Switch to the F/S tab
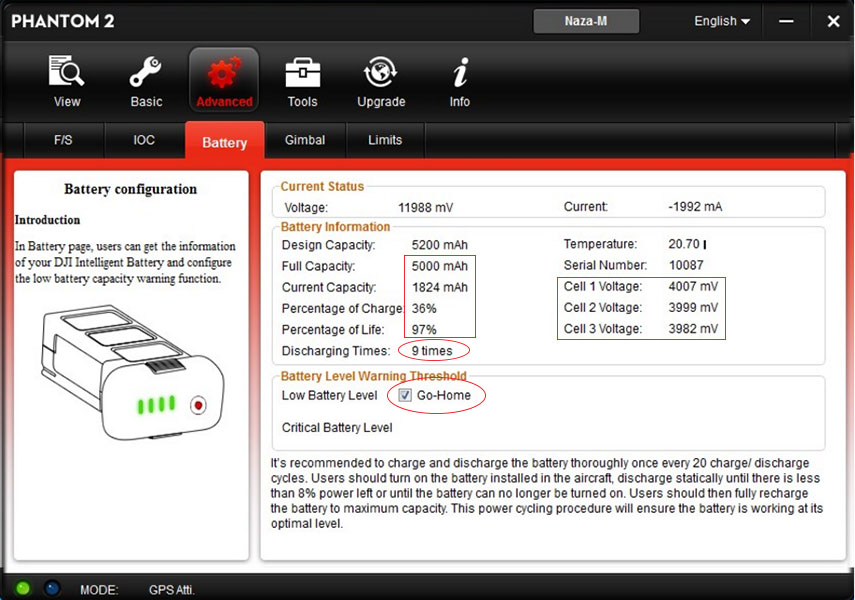The width and height of the screenshot is (855, 600). (x=63, y=140)
